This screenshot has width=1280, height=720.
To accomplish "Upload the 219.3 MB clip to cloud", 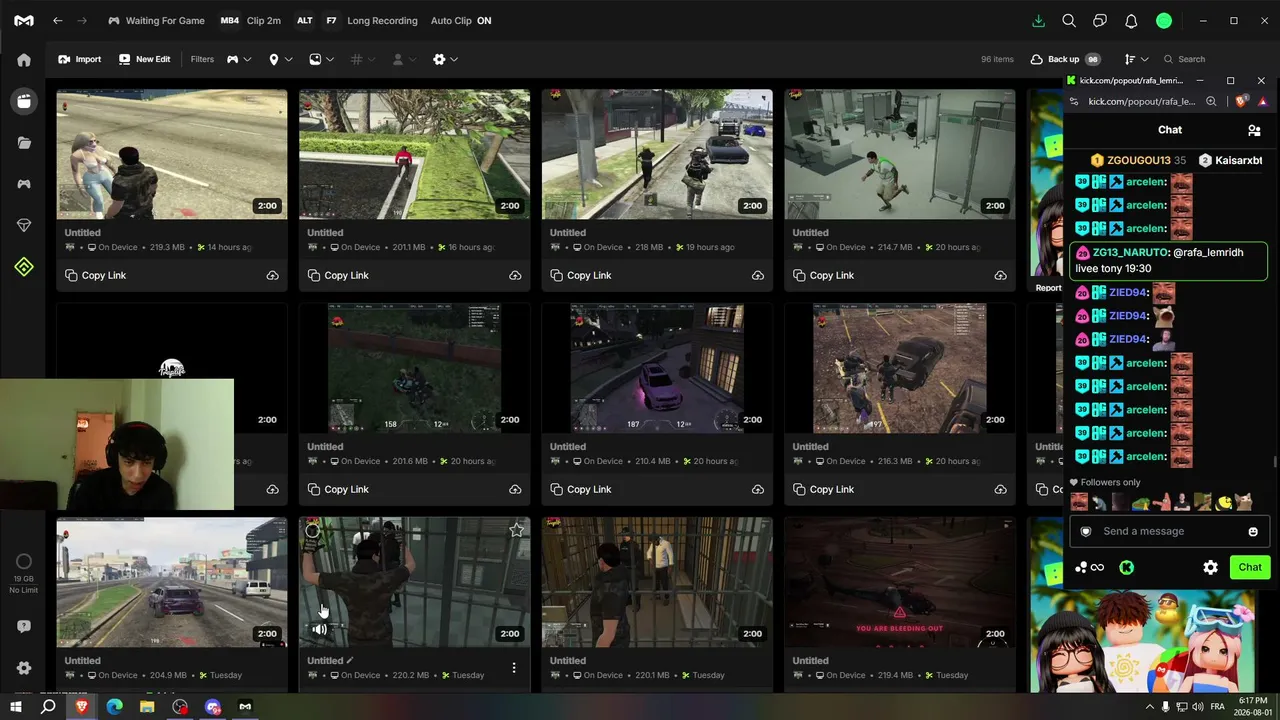I will click(x=272, y=275).
